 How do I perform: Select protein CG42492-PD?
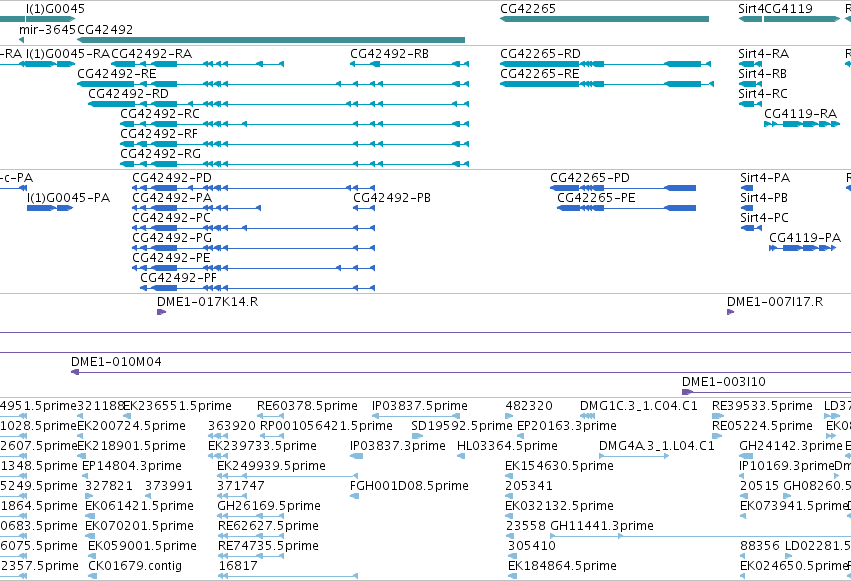coord(253,188)
